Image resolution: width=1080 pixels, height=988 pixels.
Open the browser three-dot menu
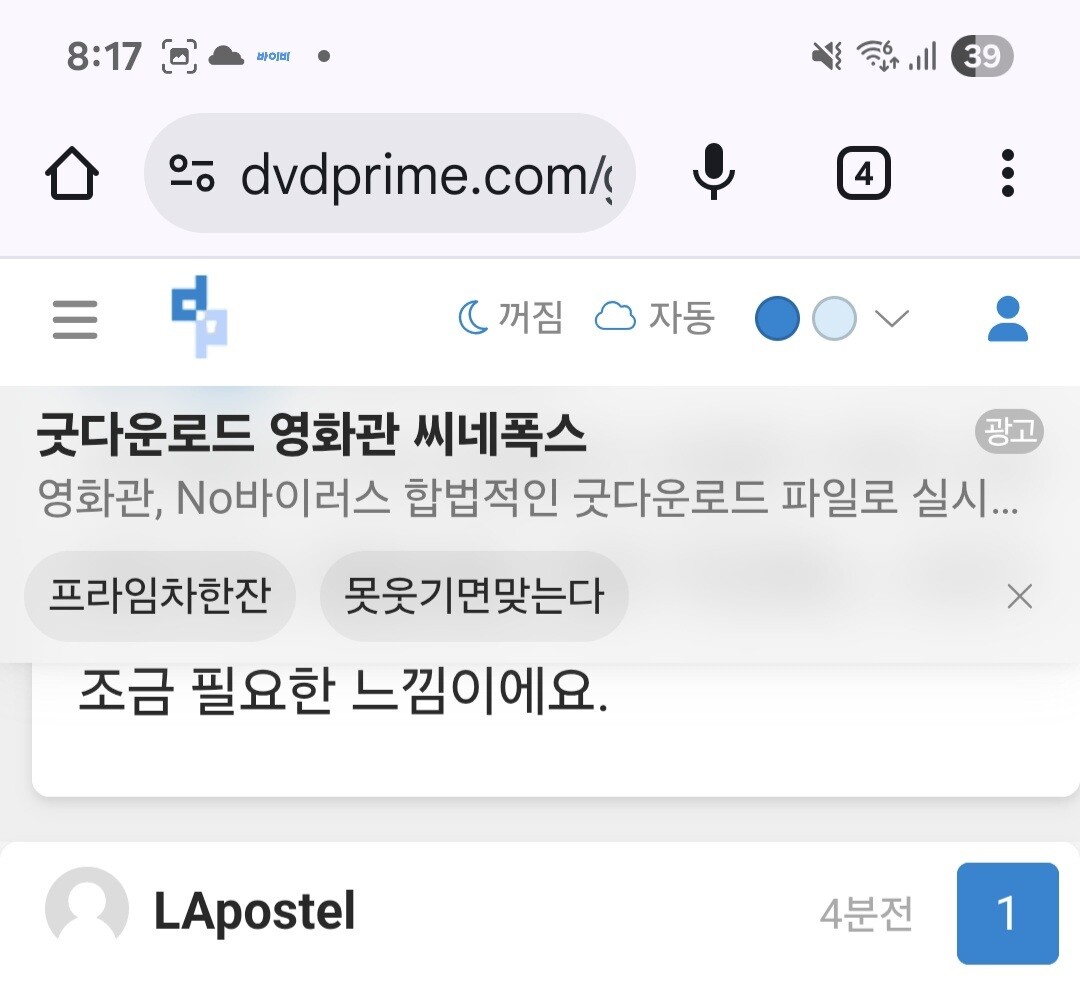[1007, 173]
